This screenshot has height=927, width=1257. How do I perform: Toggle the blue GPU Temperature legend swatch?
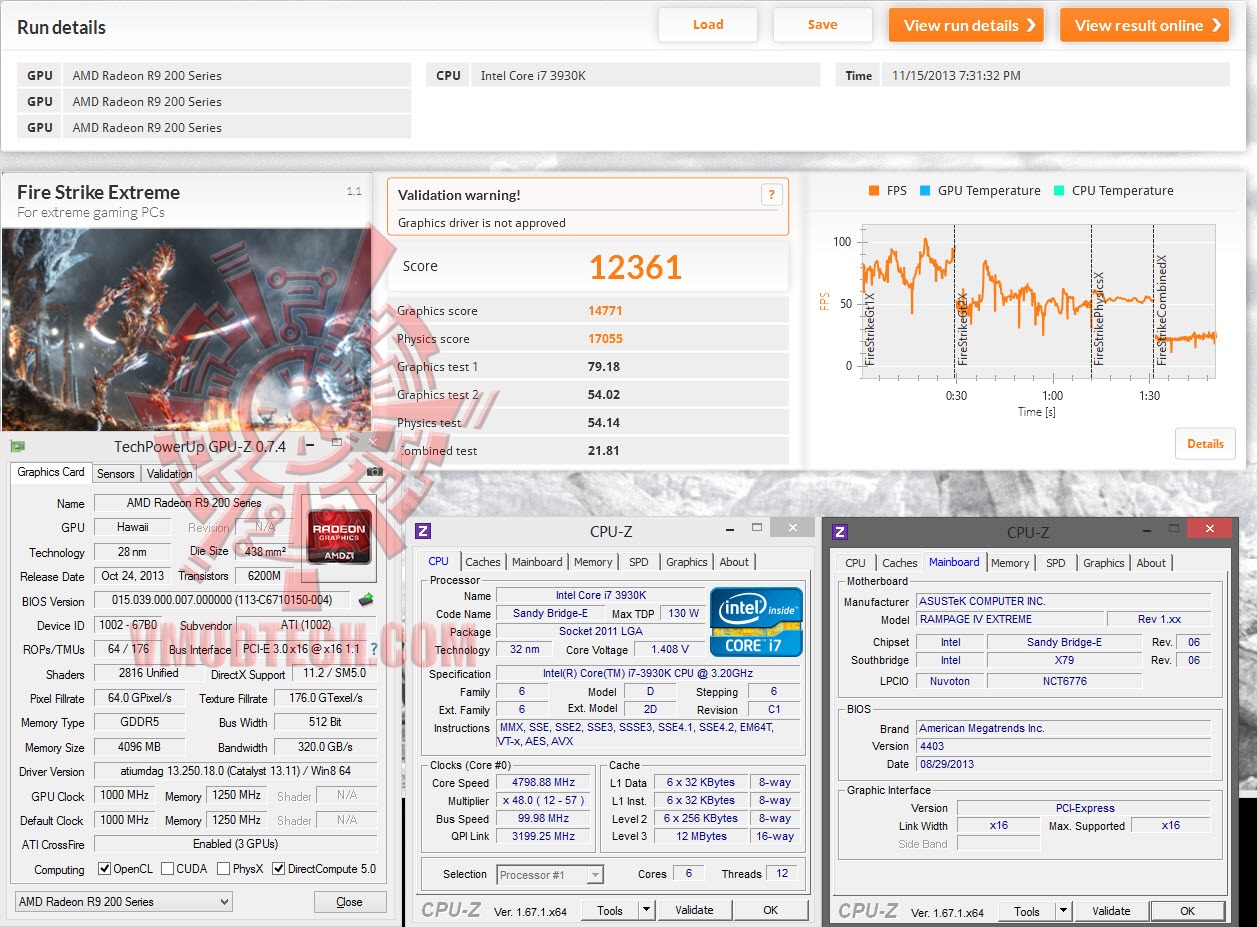click(x=925, y=191)
